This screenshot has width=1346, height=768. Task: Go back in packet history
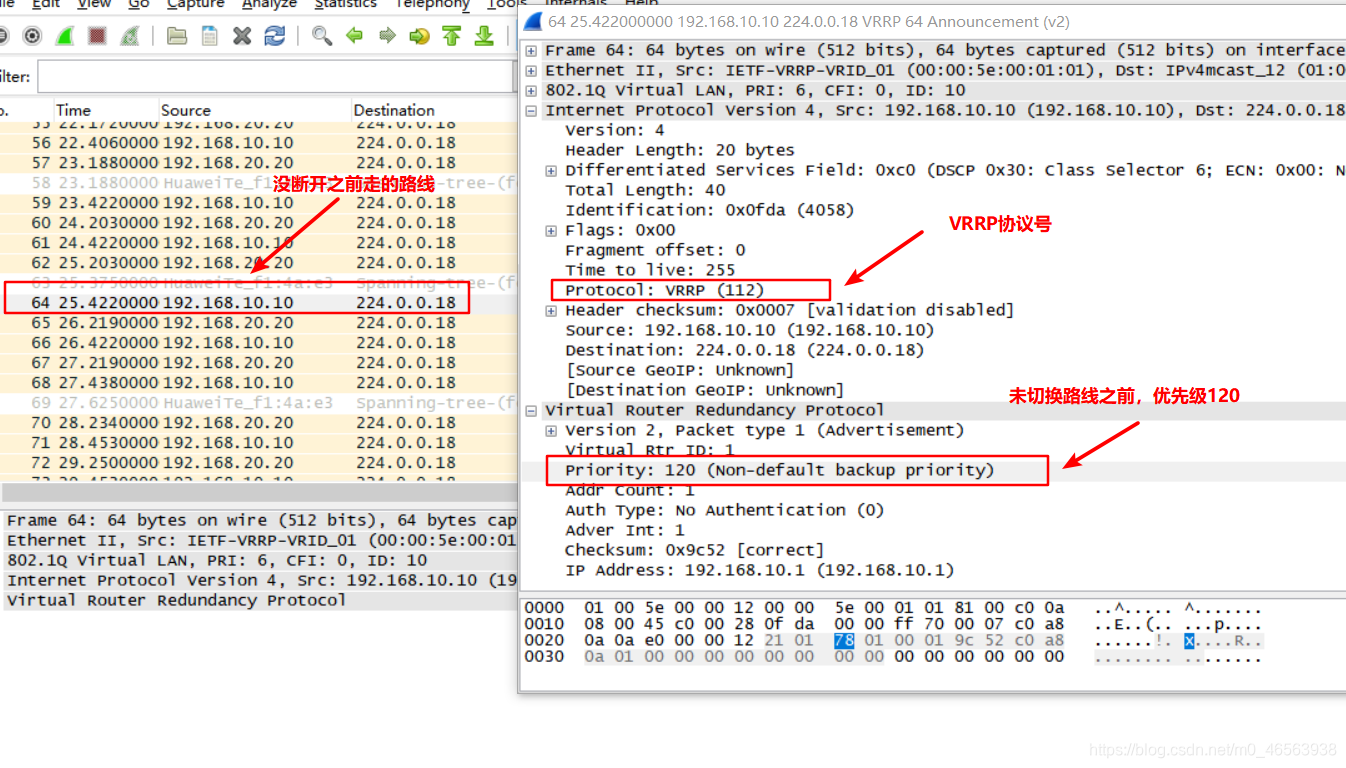point(354,36)
